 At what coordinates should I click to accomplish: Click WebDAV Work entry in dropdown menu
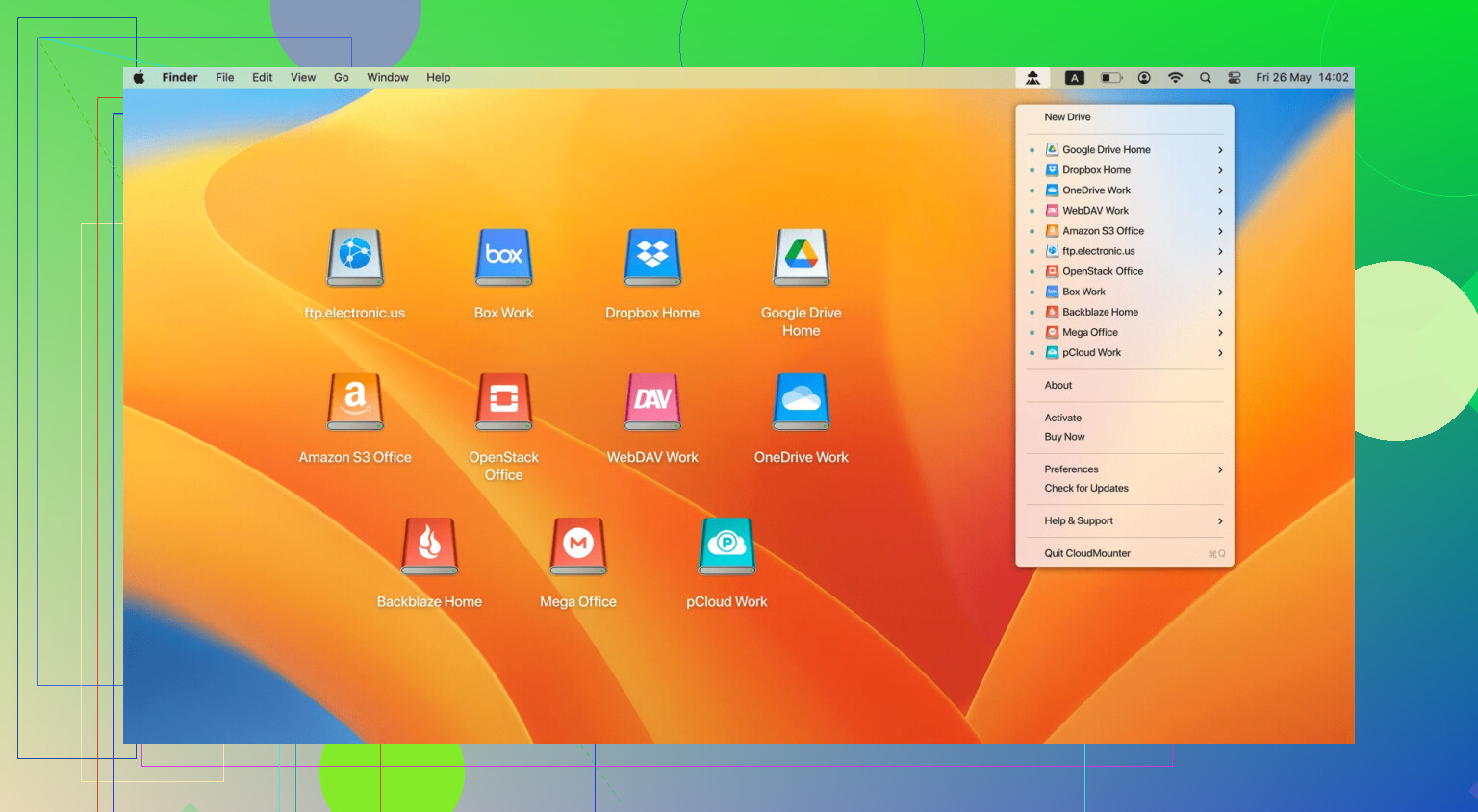coord(1125,211)
